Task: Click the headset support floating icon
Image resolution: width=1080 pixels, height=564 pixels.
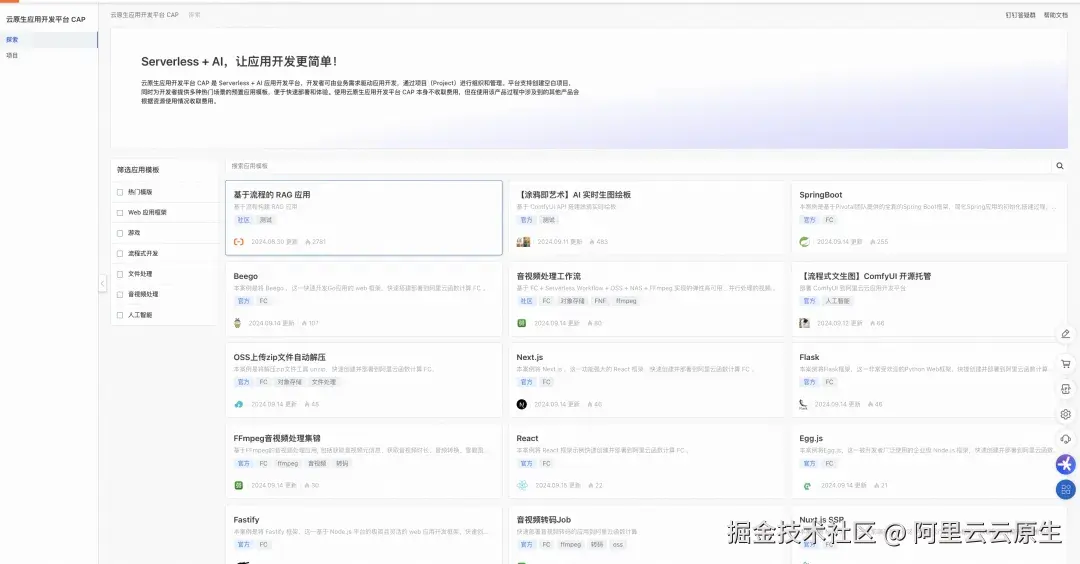Action: [1066, 439]
